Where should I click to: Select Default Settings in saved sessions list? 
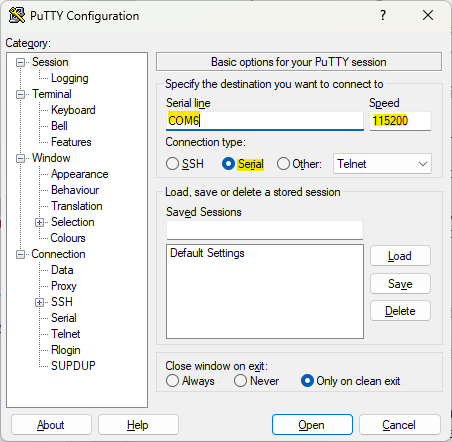click(x=207, y=253)
